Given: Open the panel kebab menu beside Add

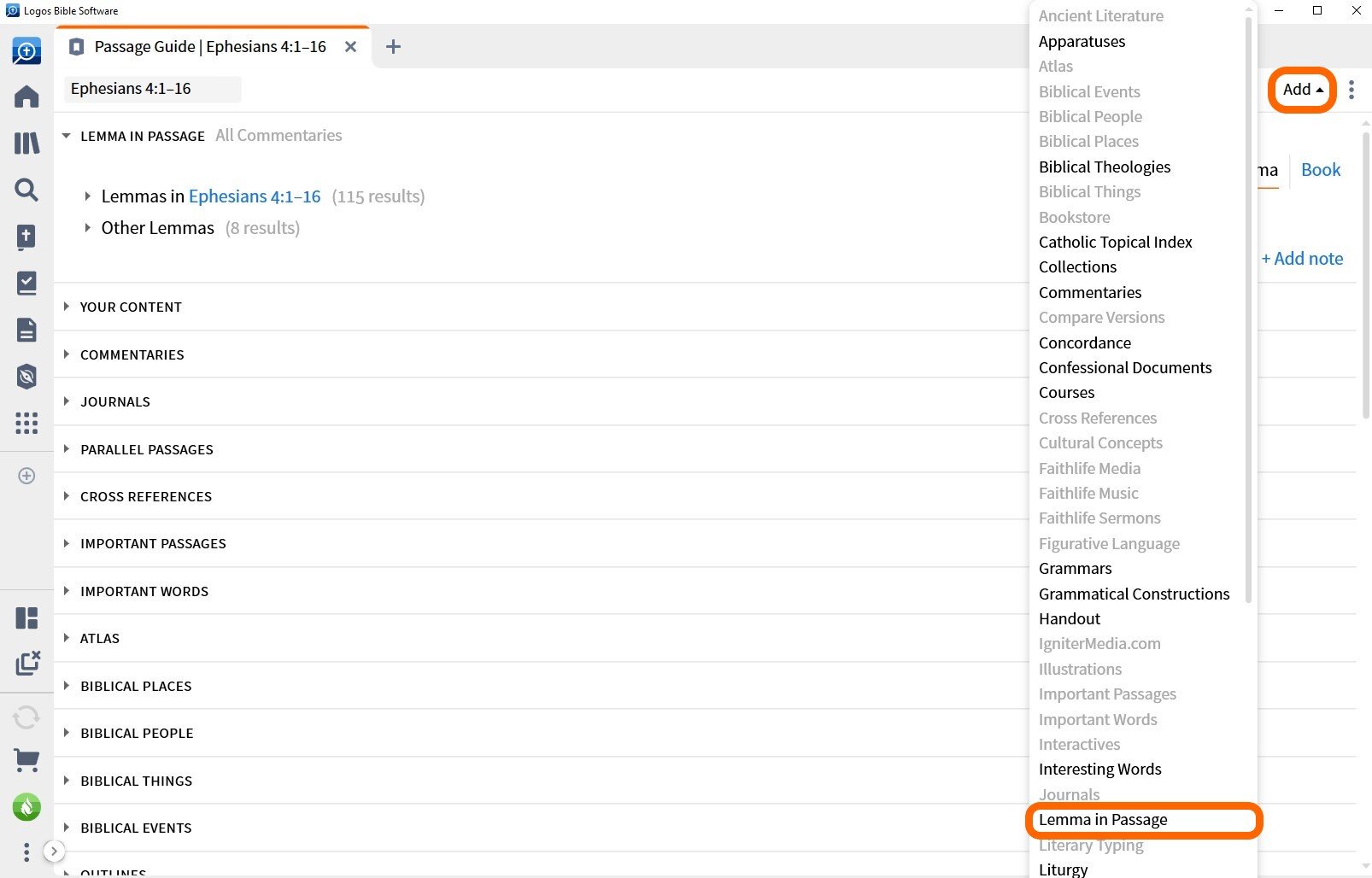Looking at the screenshot, I should click(x=1351, y=90).
